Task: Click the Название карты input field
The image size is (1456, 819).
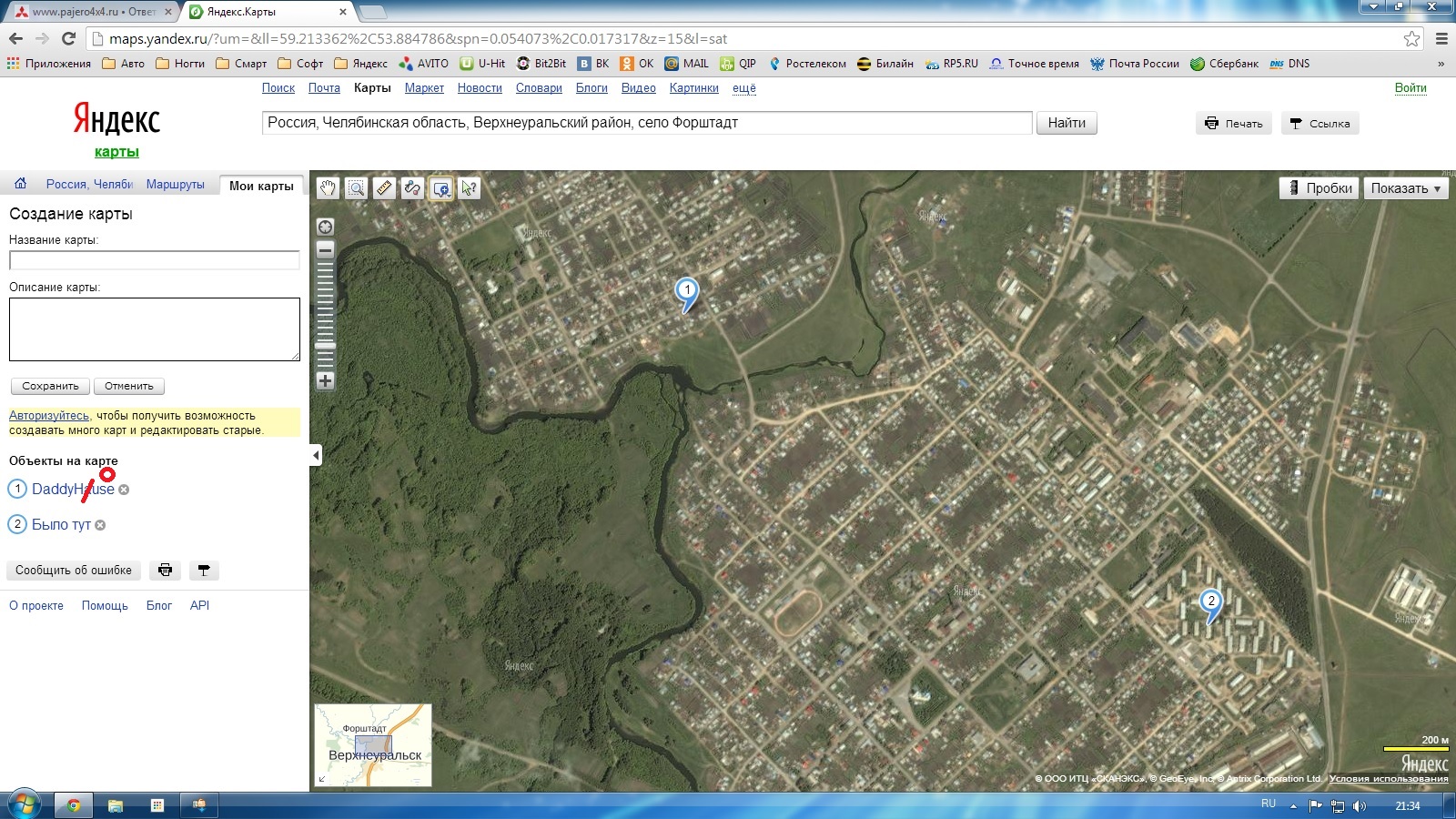Action: click(x=154, y=260)
